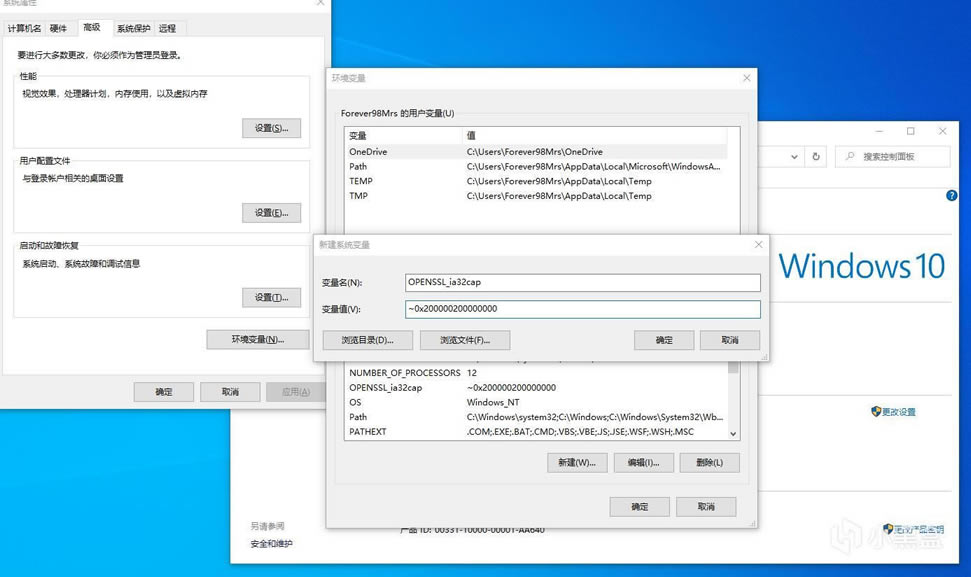Select the OneDrive user variable row

536,152
